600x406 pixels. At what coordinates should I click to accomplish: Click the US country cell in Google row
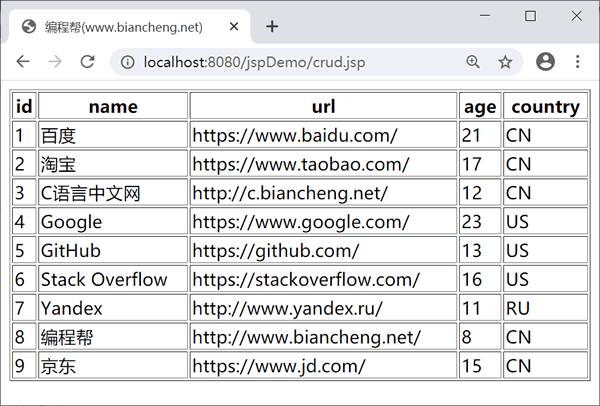pyautogui.click(x=546, y=221)
